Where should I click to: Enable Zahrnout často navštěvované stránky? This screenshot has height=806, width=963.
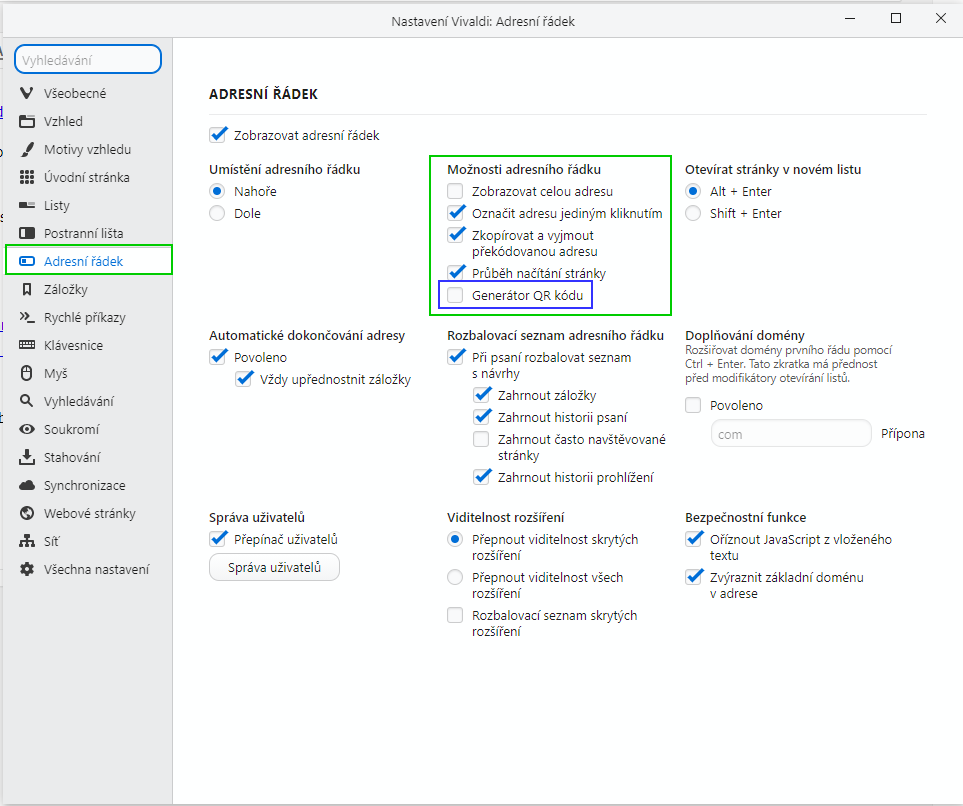point(481,439)
